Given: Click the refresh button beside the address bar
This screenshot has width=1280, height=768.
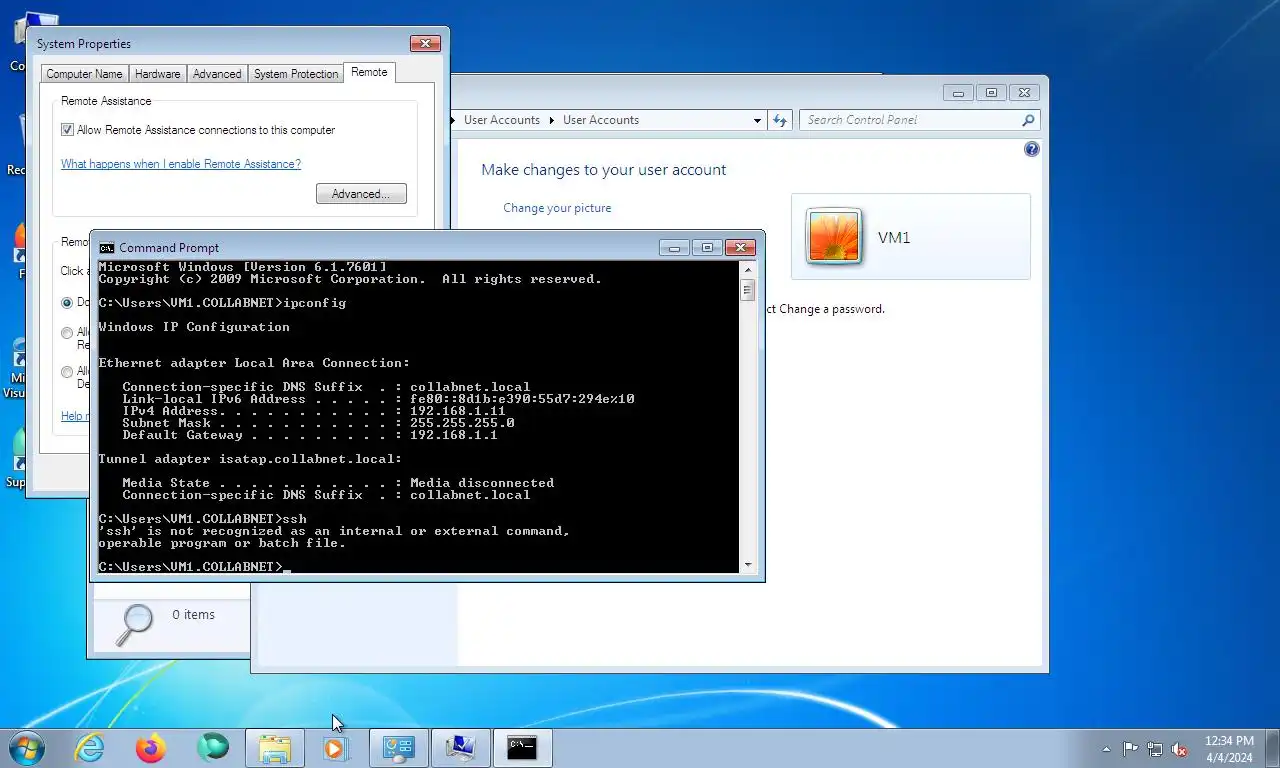Looking at the screenshot, I should click(781, 120).
